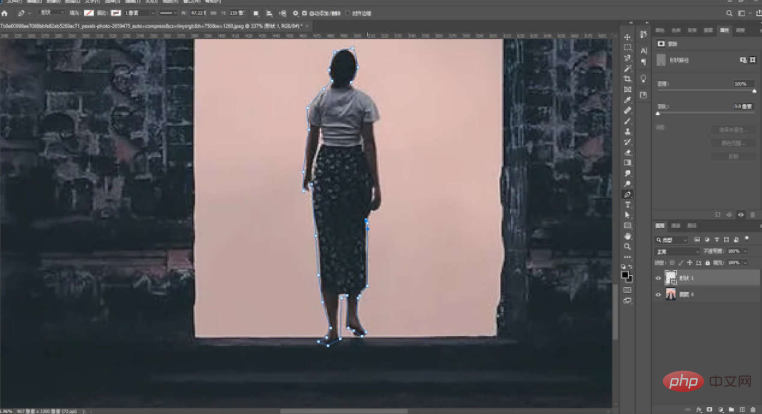This screenshot has height=414, width=762.
Task: Select the Crop tool
Action: click(627, 79)
